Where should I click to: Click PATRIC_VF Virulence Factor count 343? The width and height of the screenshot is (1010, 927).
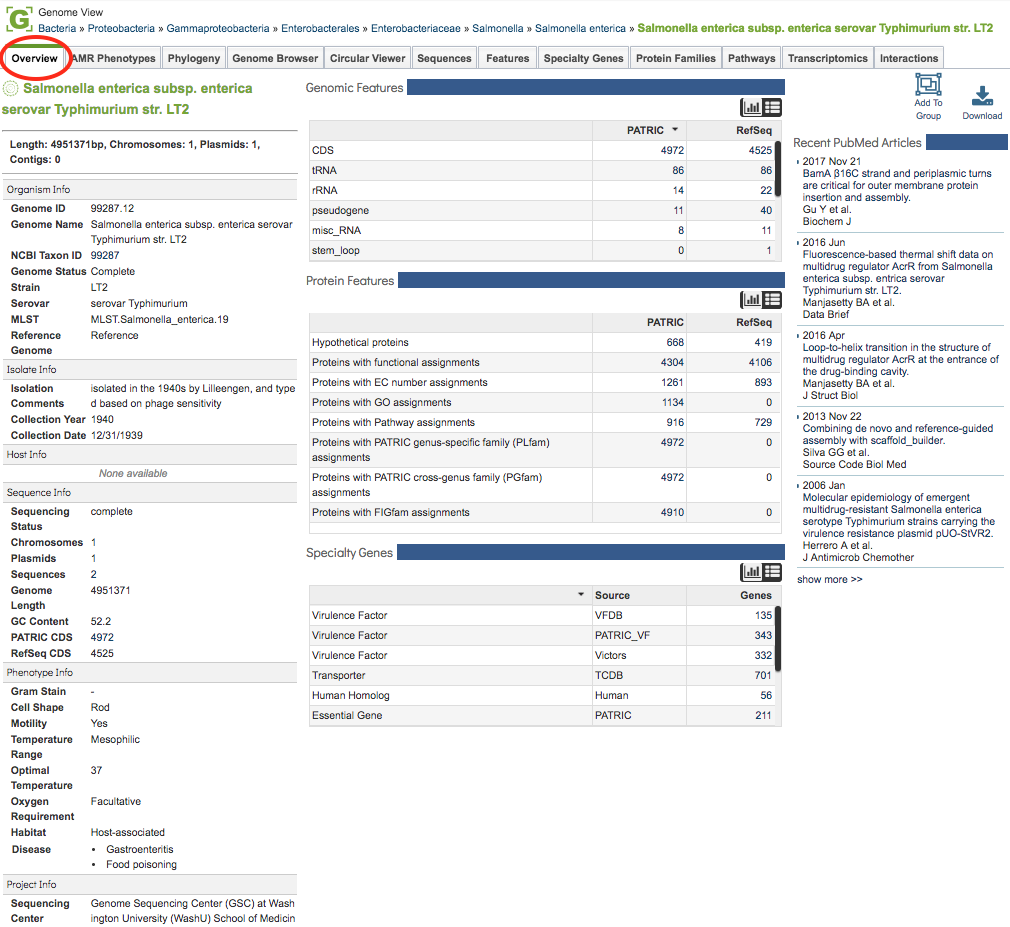pos(763,635)
